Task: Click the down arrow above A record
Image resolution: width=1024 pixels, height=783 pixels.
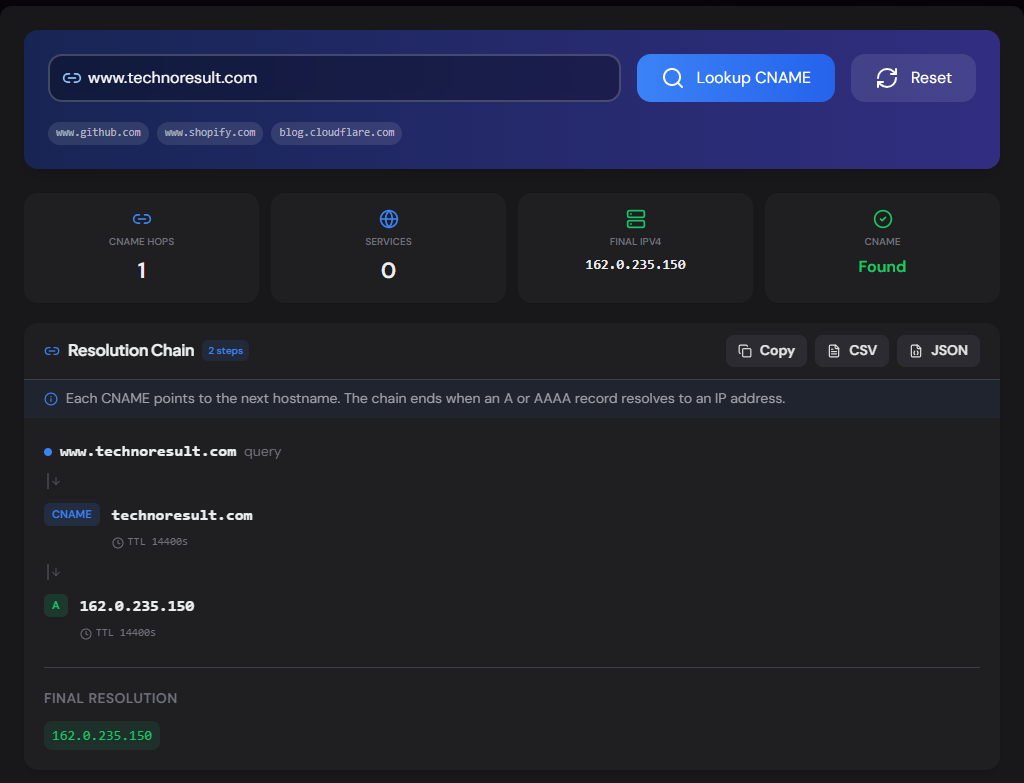Action: [54, 572]
